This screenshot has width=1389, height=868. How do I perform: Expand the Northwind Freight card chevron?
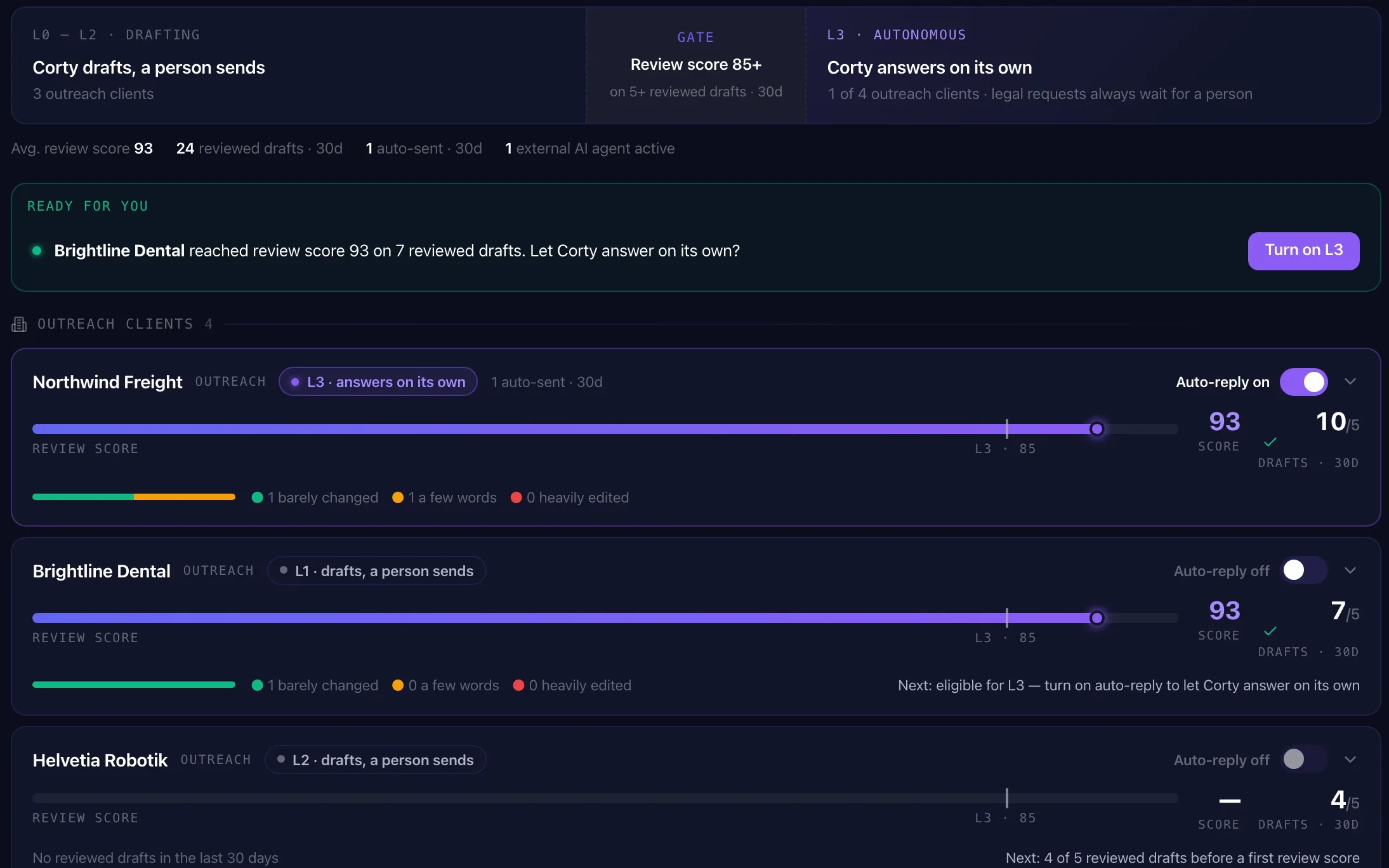(1350, 381)
